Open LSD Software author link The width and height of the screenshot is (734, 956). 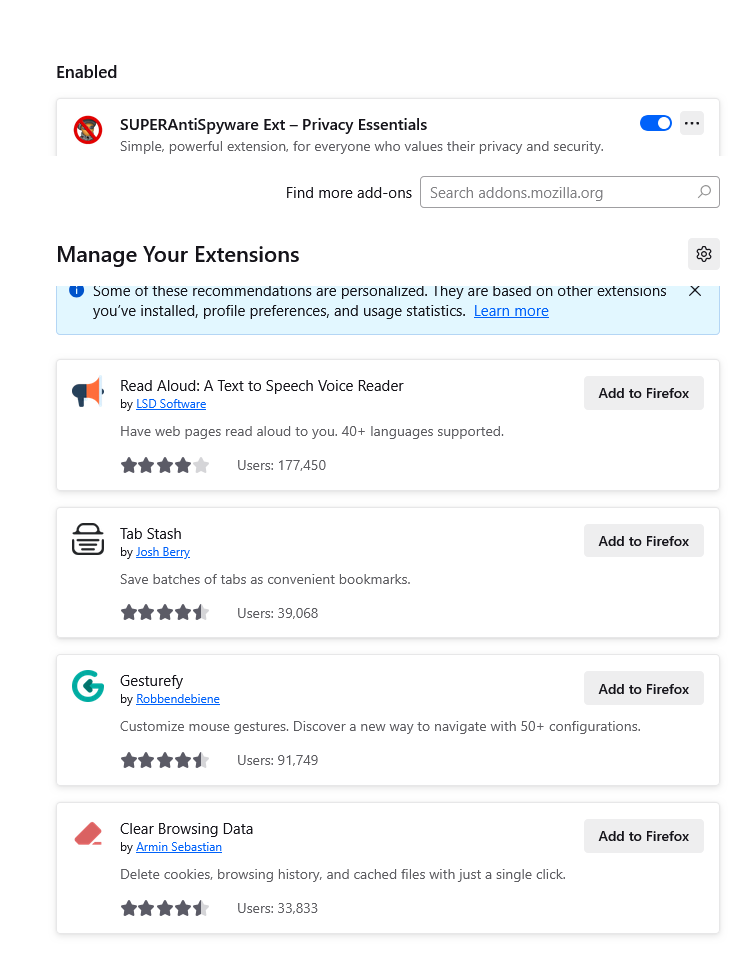tap(171, 404)
